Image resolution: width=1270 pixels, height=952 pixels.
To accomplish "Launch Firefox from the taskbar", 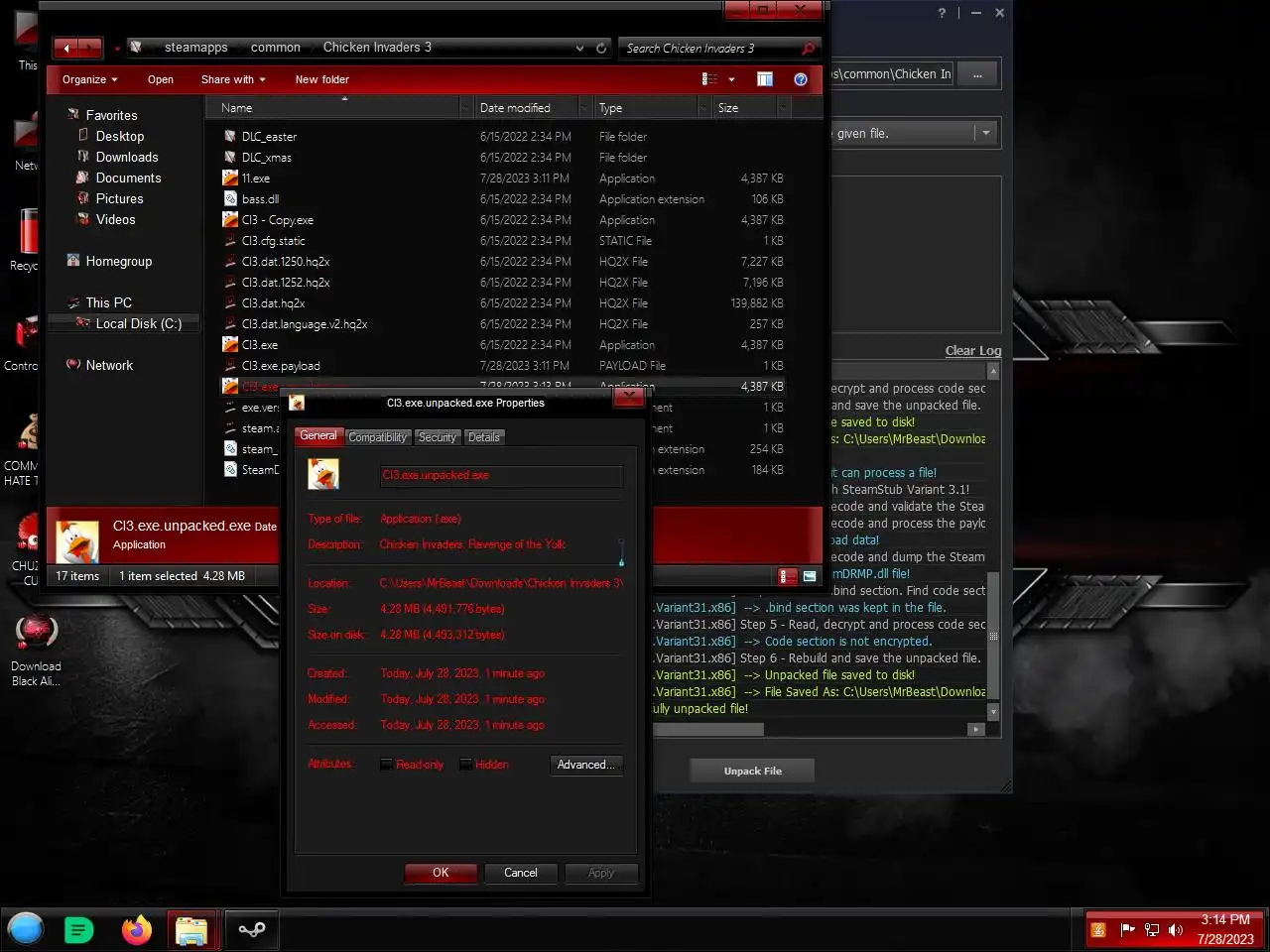I will coord(137,930).
